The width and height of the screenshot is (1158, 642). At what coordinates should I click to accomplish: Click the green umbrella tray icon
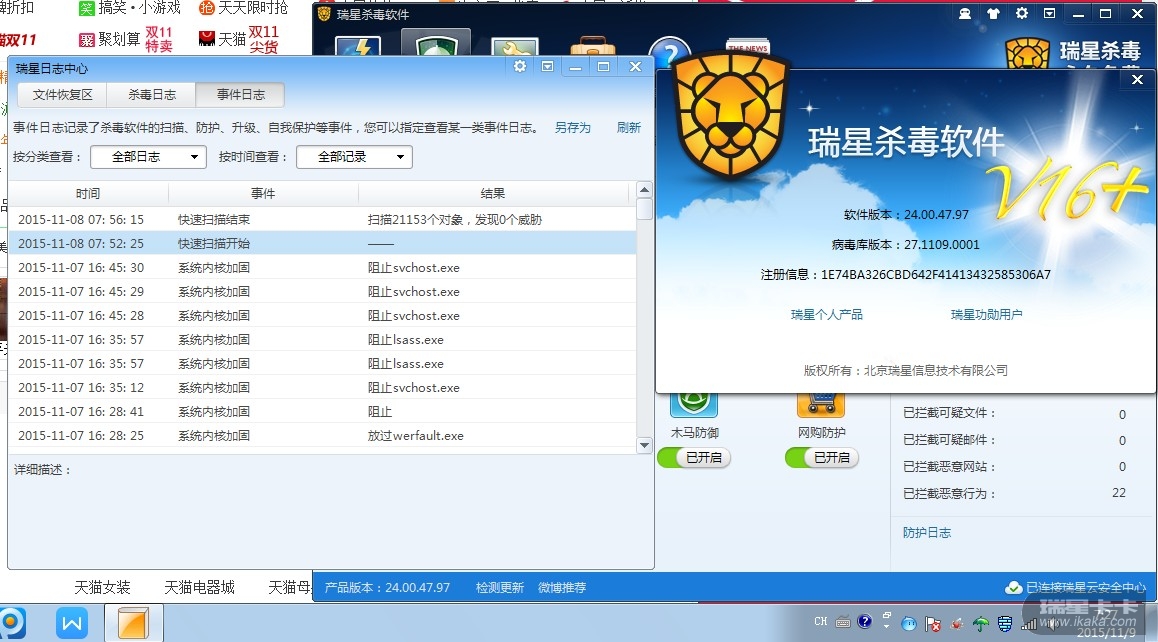click(x=981, y=625)
